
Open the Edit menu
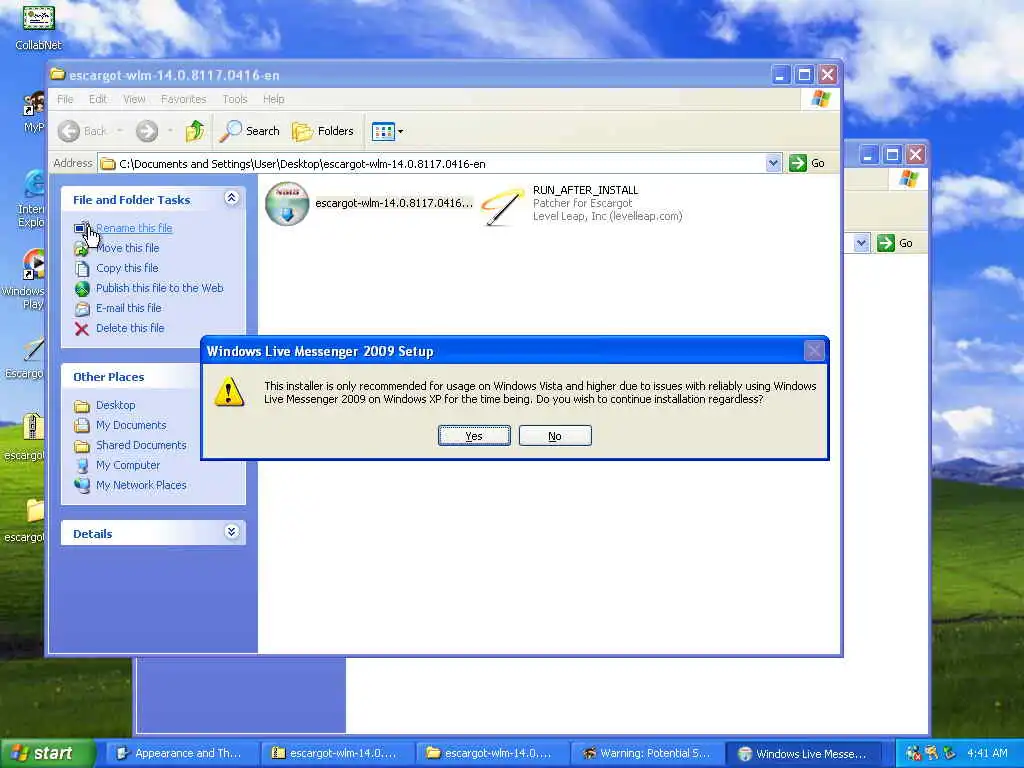[98, 99]
